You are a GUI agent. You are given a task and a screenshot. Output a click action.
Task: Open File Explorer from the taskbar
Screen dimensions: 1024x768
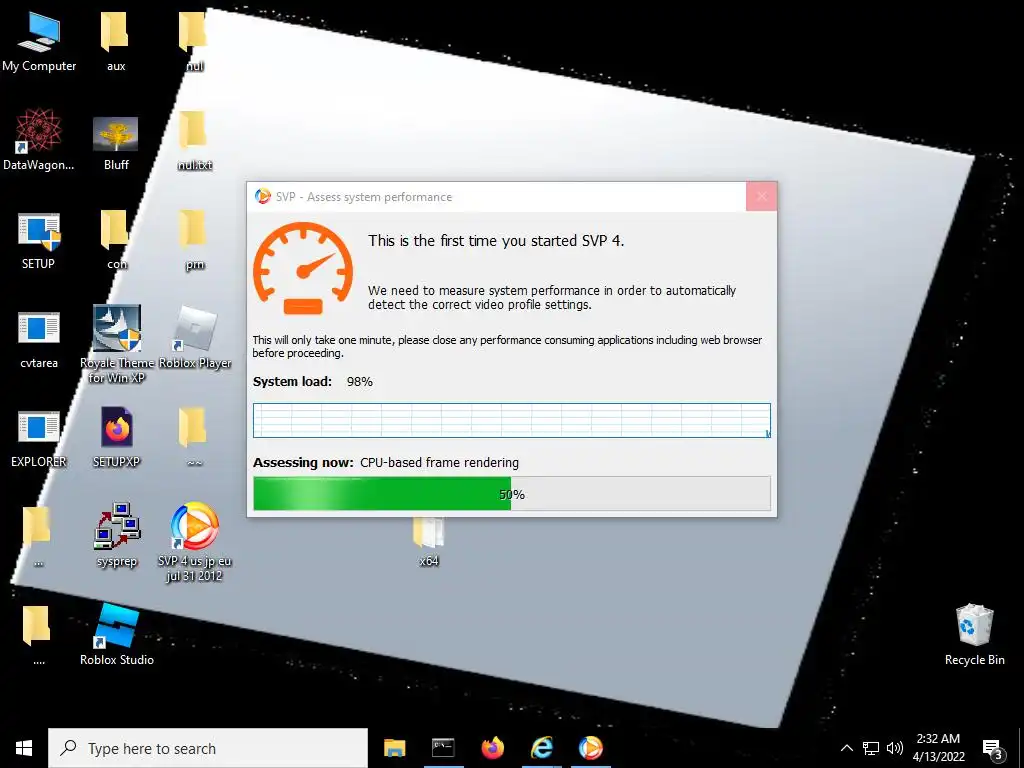[x=394, y=748]
